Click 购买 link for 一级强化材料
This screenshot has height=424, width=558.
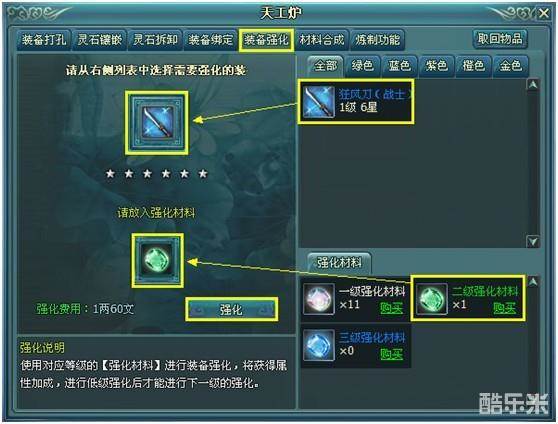pyautogui.click(x=391, y=308)
